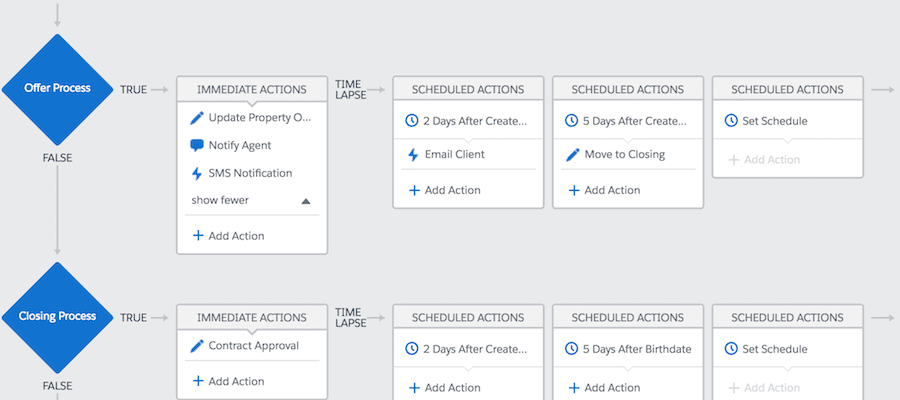The width and height of the screenshot is (900, 400).
Task: Click the show fewer text link
Action: pos(220,200)
